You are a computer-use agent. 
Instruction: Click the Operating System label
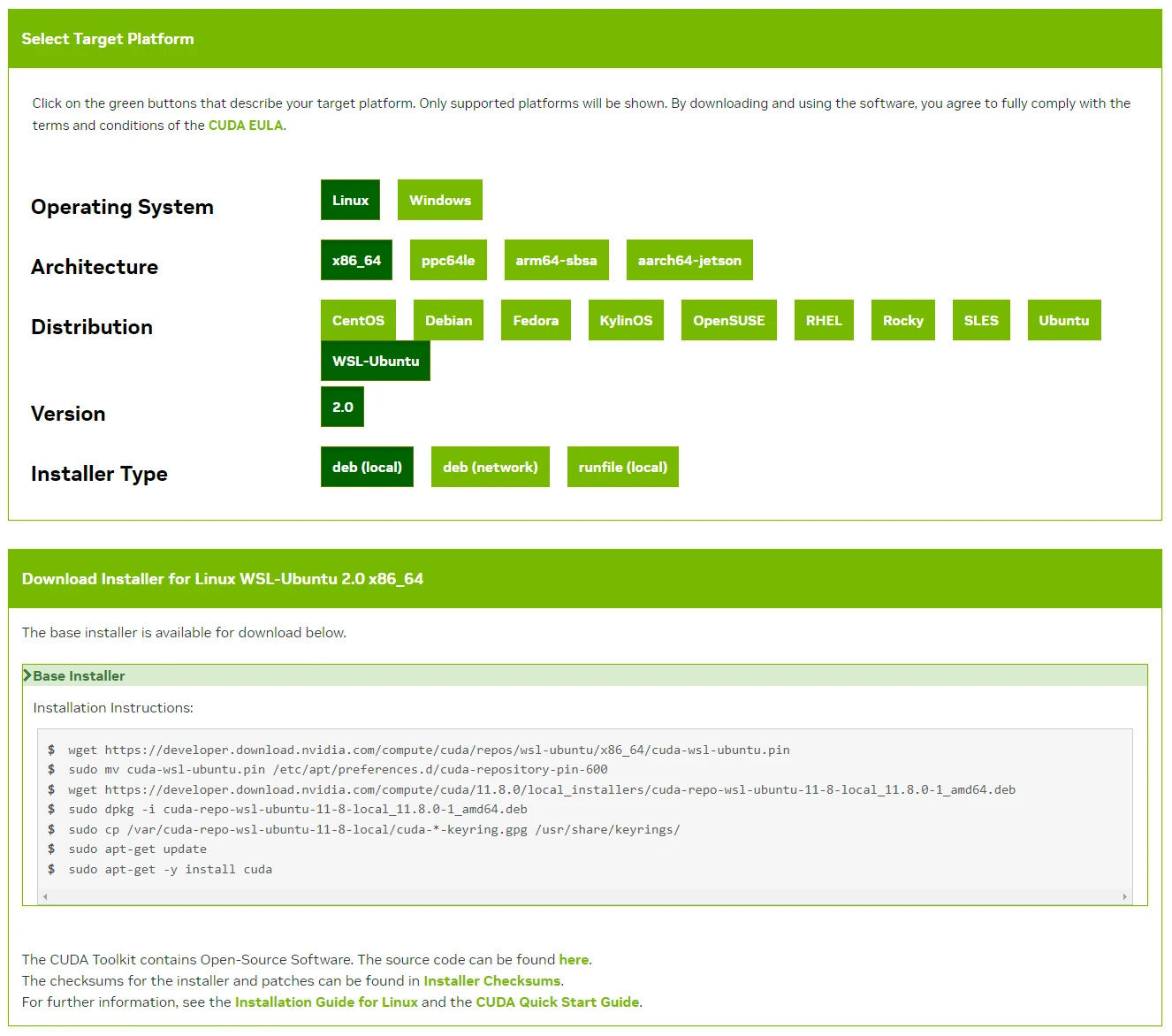click(122, 207)
